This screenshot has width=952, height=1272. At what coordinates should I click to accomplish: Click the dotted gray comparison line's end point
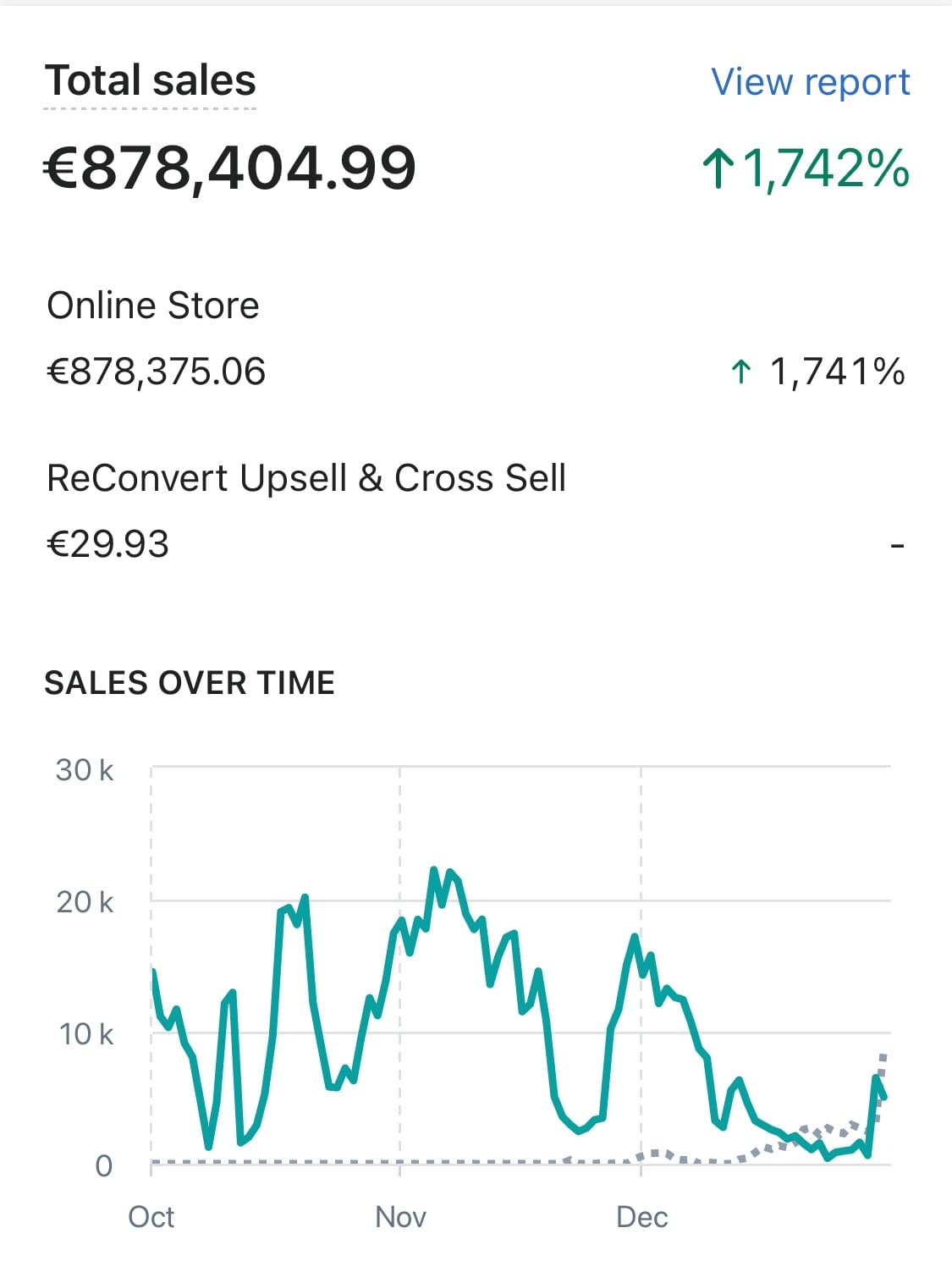click(883, 1057)
